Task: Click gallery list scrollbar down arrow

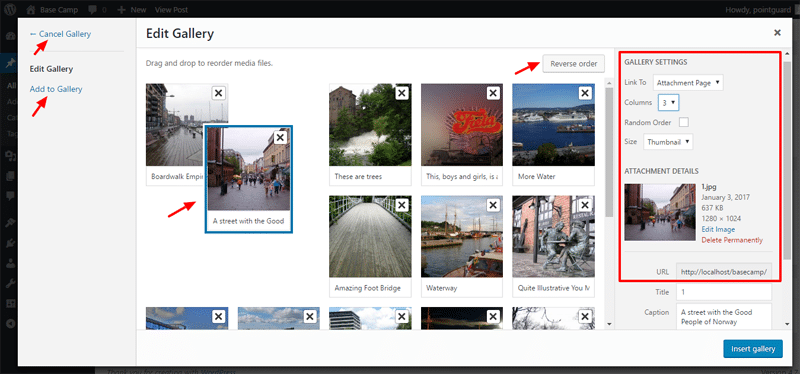Action: point(609,324)
